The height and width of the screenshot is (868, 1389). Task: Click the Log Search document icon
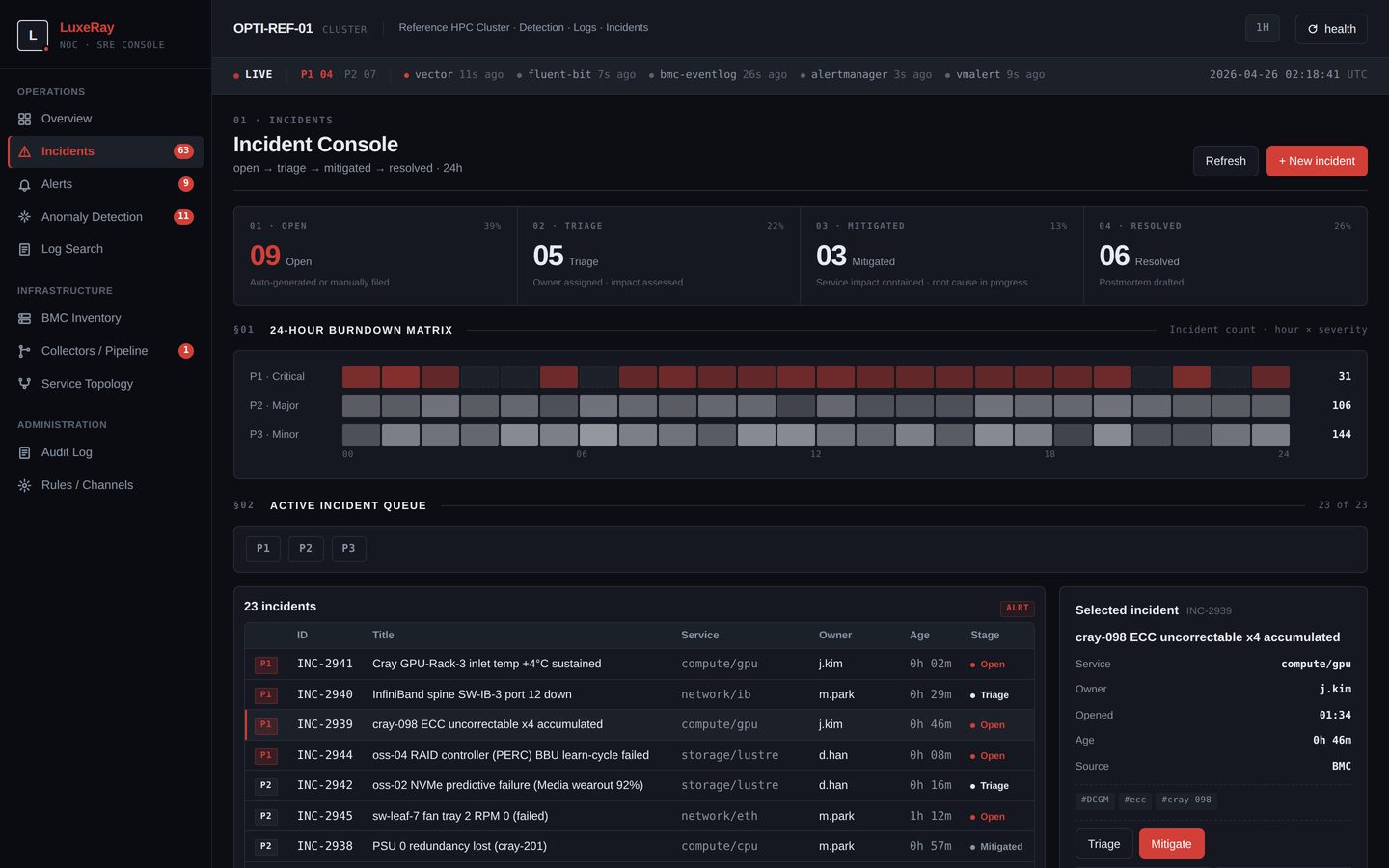24,250
